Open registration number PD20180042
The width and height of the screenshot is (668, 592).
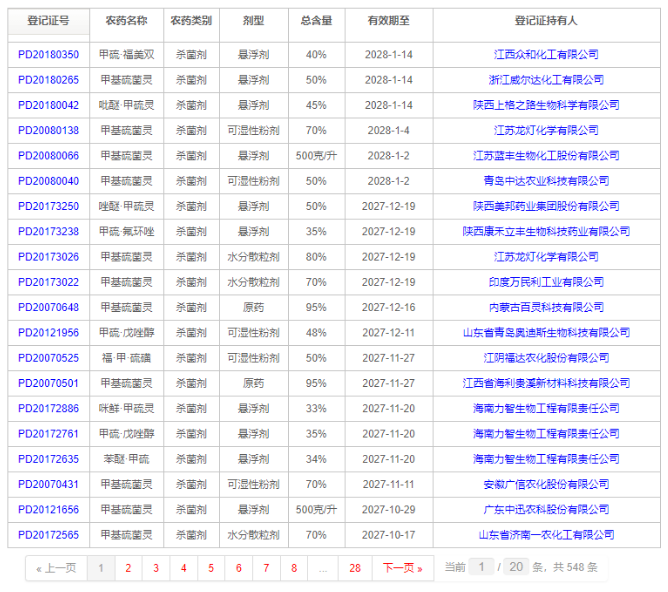pos(48,105)
